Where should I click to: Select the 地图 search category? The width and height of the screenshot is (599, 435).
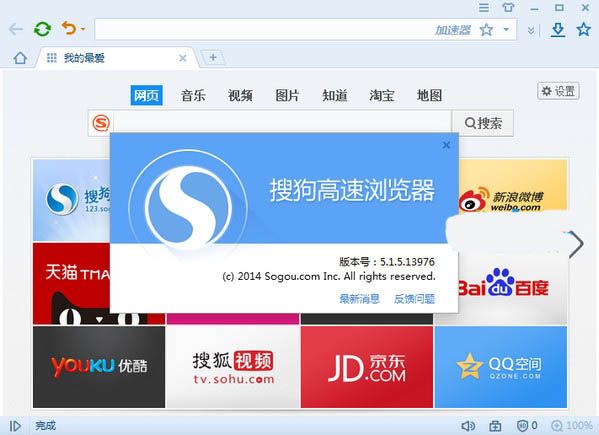(429, 95)
